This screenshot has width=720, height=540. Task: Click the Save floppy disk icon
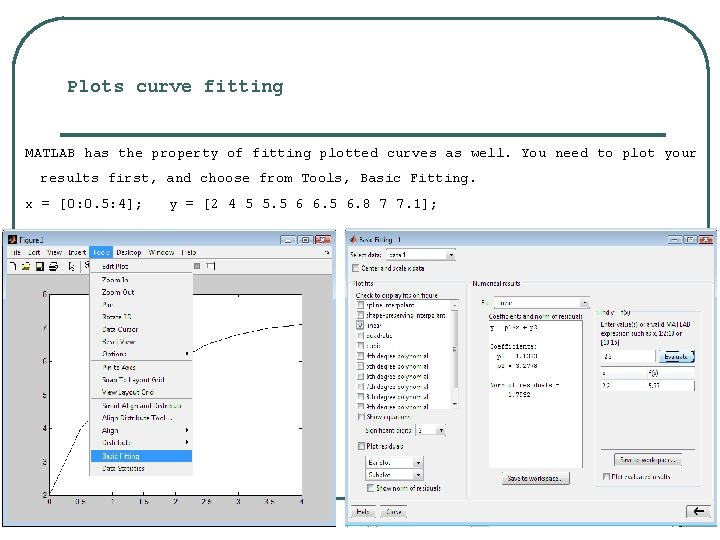tap(40, 266)
